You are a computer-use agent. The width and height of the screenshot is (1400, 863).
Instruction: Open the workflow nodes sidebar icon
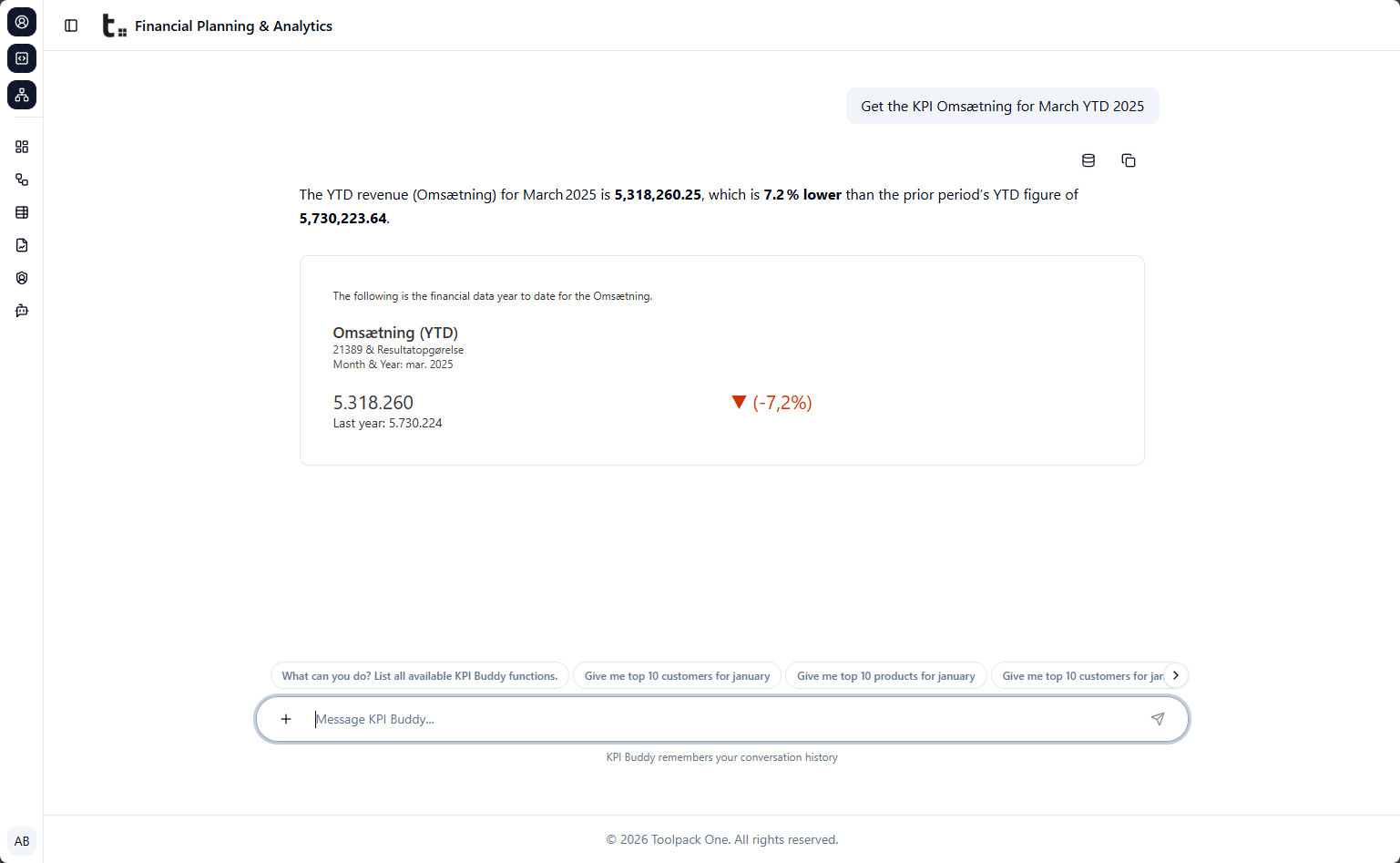[22, 180]
